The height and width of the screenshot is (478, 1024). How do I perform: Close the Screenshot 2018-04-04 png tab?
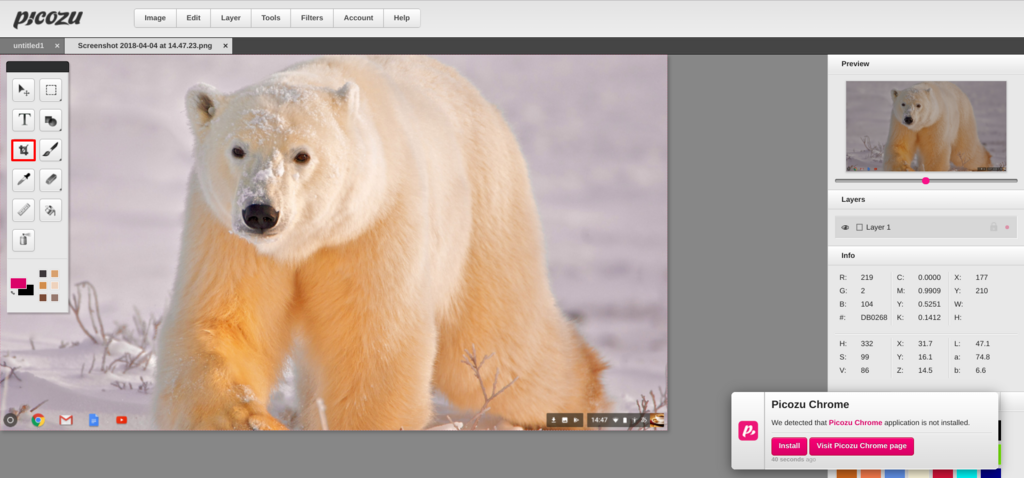click(x=225, y=46)
